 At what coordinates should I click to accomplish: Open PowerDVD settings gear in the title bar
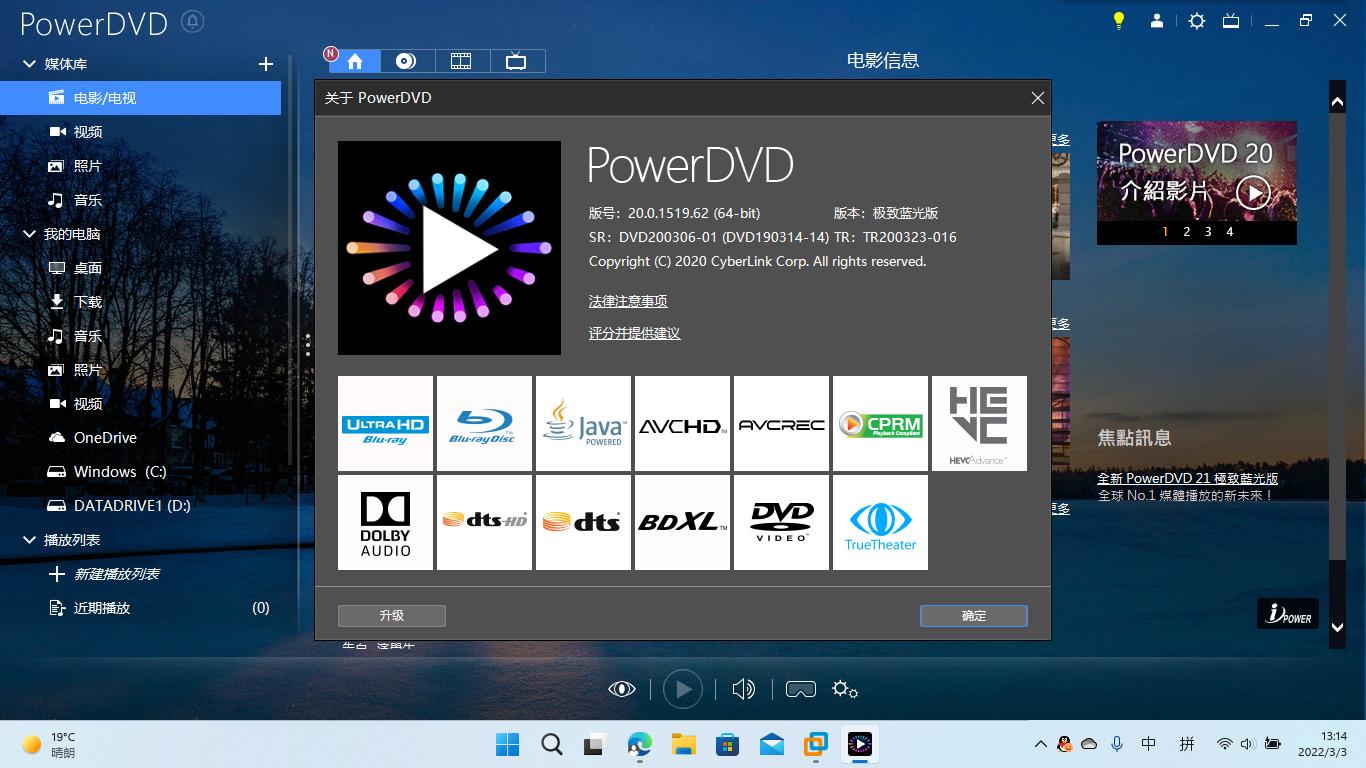point(1196,21)
